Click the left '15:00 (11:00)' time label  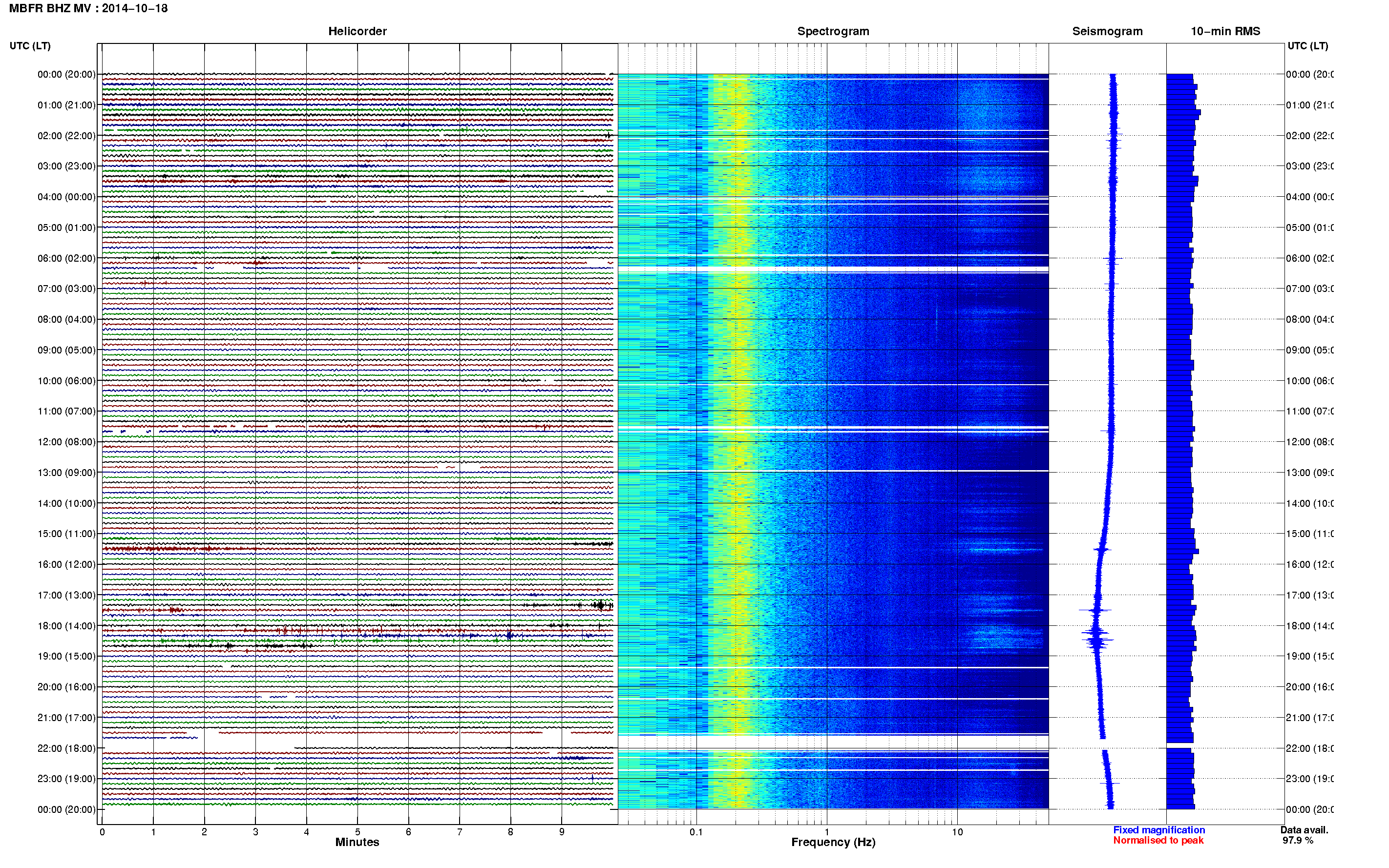click(66, 533)
